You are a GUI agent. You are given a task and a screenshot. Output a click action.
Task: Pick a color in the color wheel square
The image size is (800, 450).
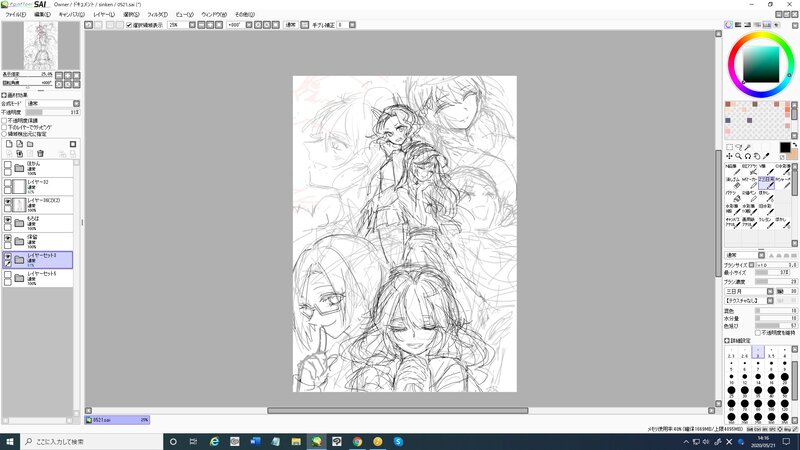tap(761, 64)
